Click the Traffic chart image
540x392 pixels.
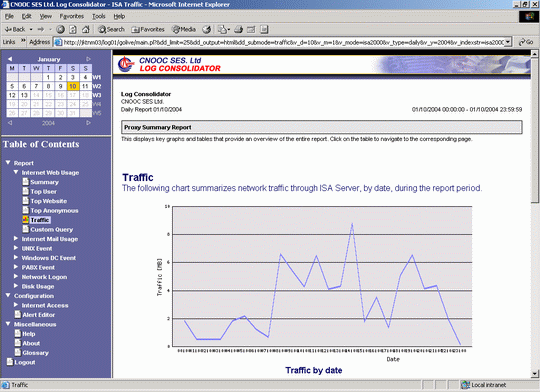(x=314, y=283)
